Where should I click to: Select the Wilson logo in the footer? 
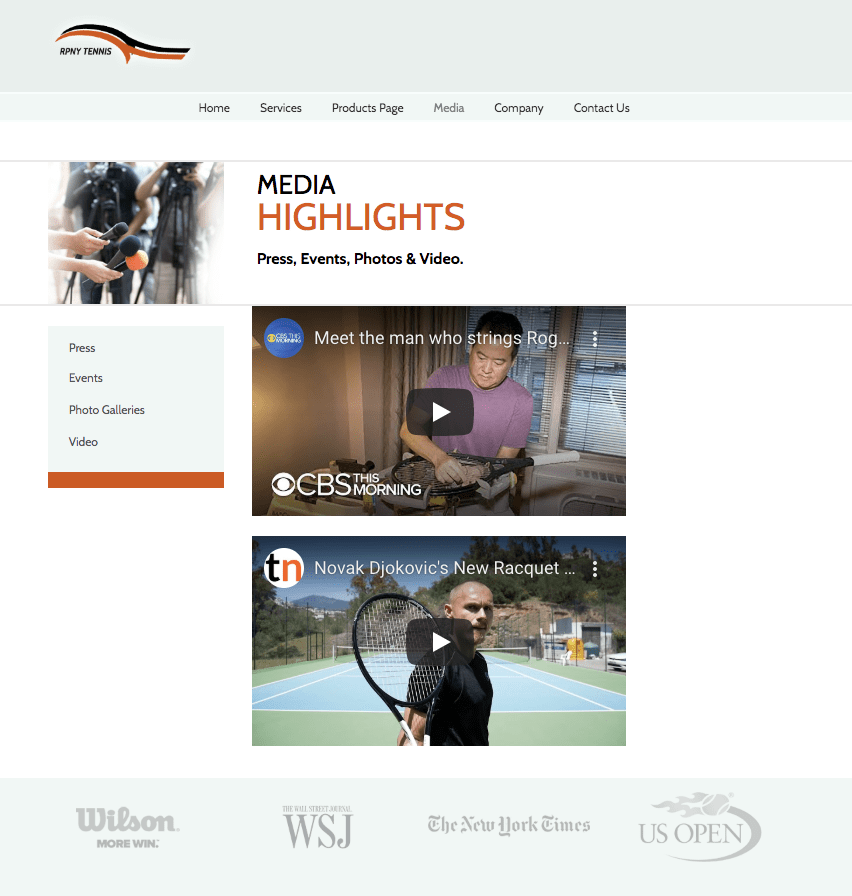128,824
